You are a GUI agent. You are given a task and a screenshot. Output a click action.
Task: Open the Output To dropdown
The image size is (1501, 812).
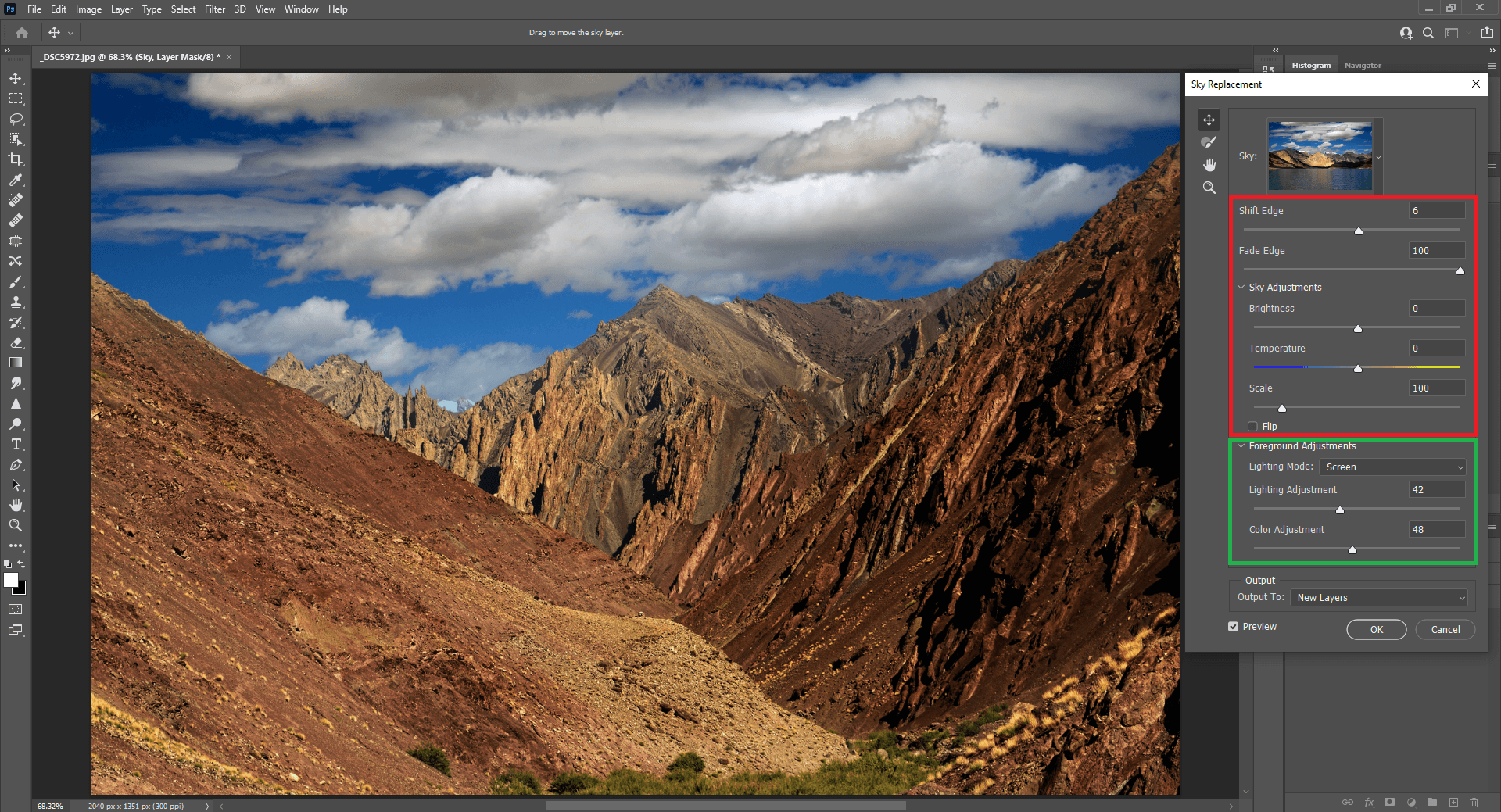click(1380, 598)
